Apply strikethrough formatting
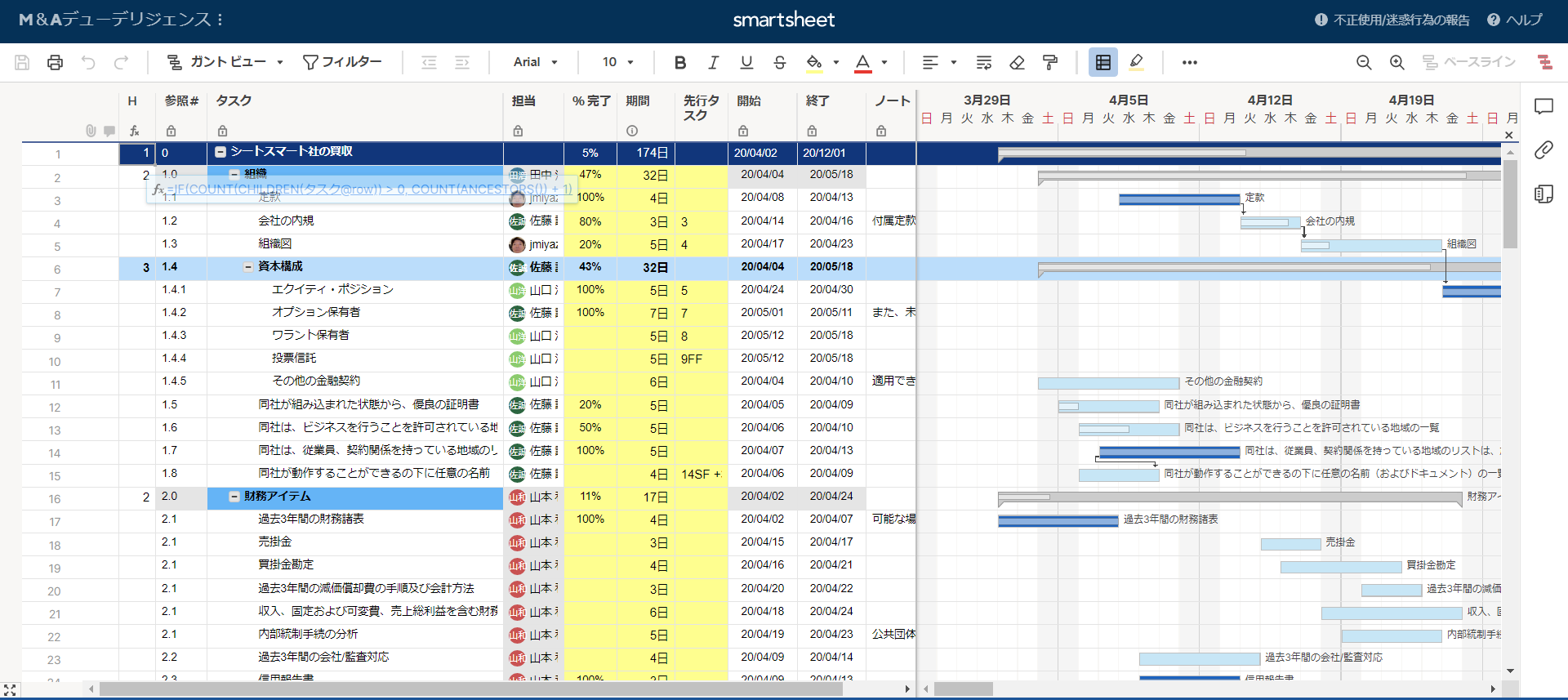The width and height of the screenshot is (1568, 700). (779, 62)
